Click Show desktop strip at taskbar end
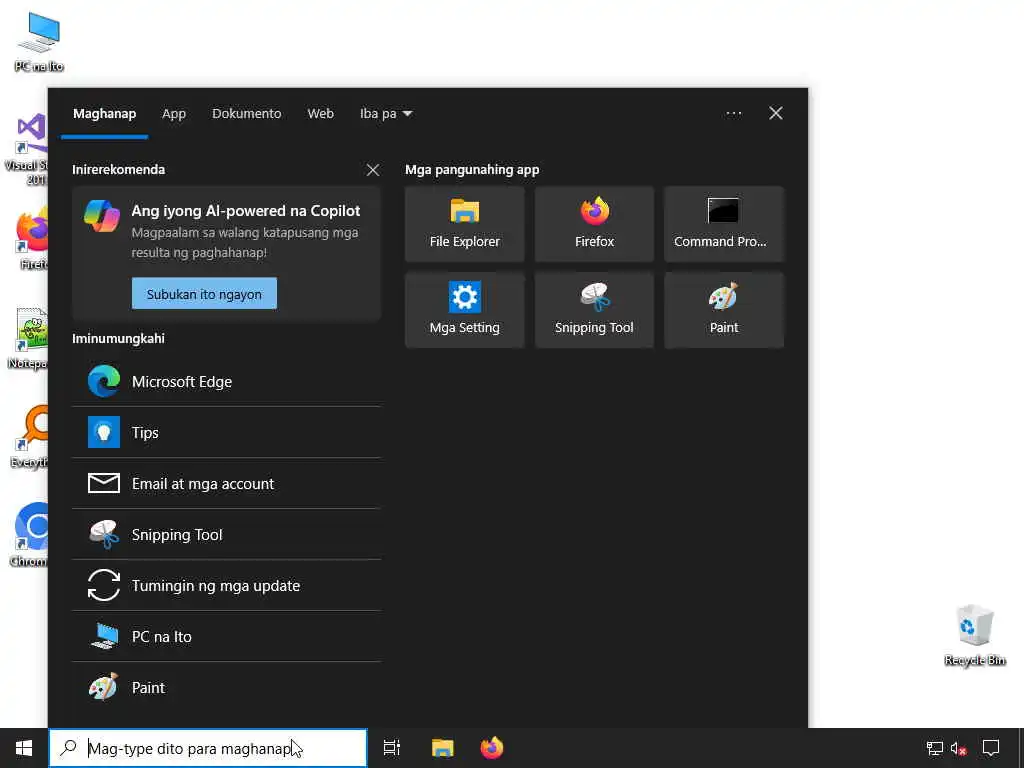The height and width of the screenshot is (768, 1024). [1020, 748]
